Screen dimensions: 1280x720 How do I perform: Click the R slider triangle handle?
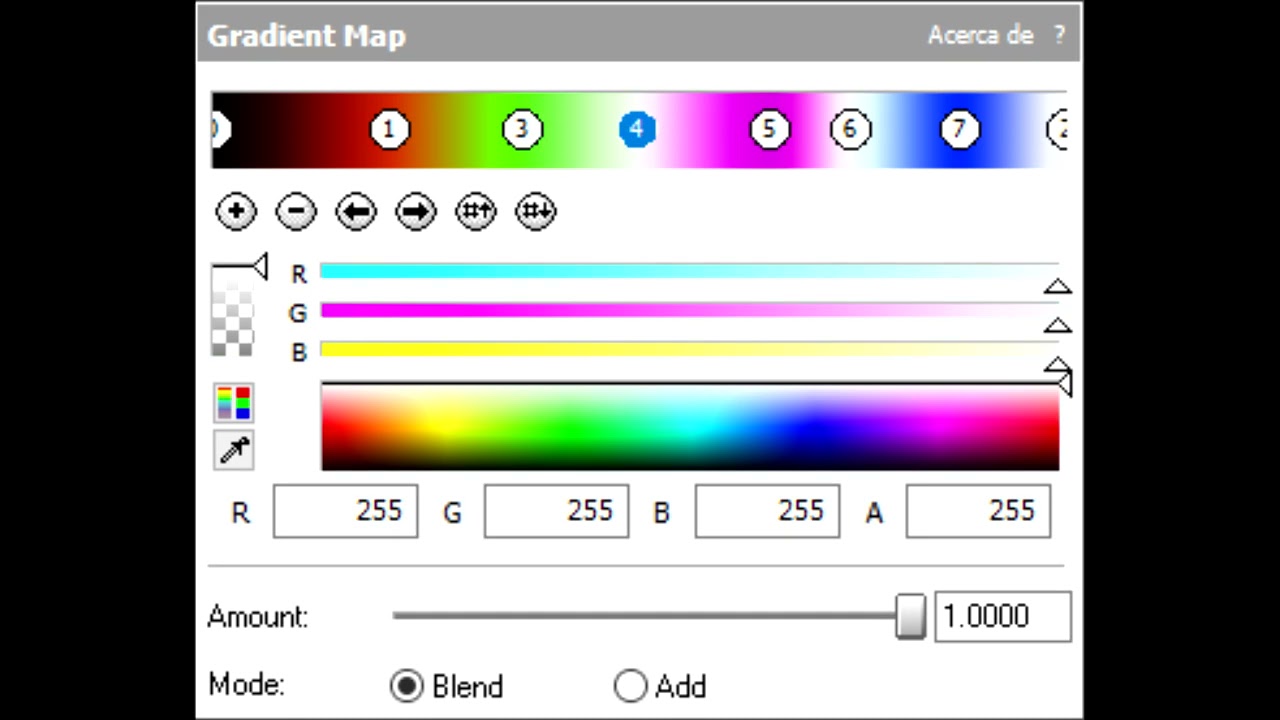pyautogui.click(x=1058, y=287)
